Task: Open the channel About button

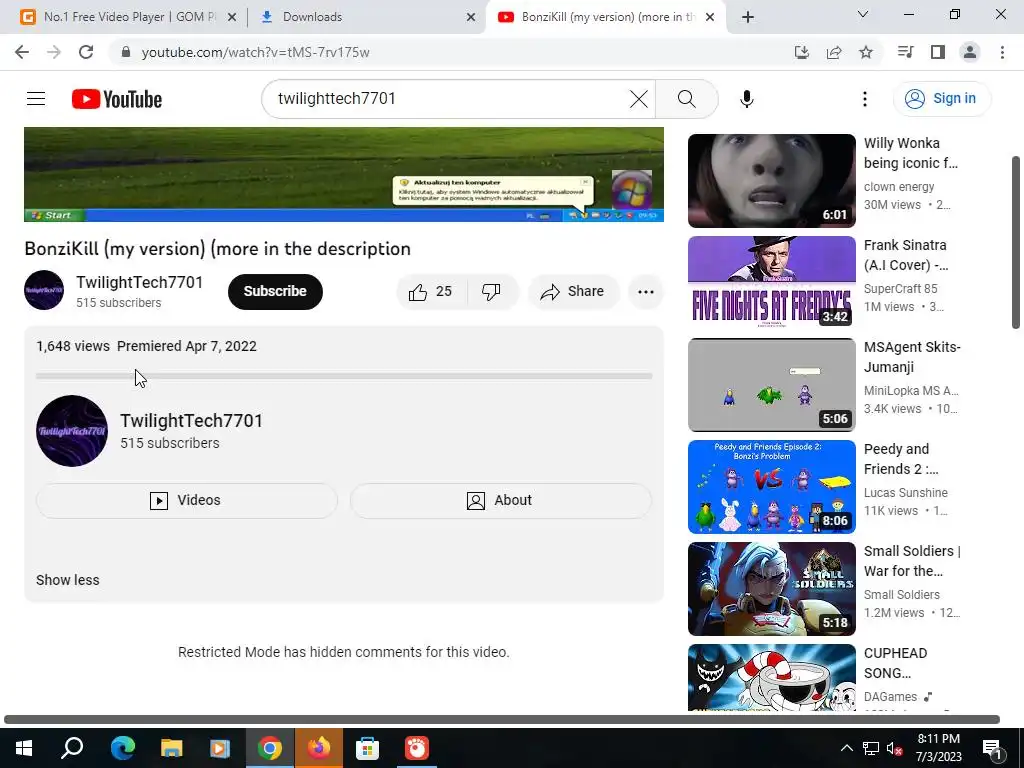Action: 500,500
